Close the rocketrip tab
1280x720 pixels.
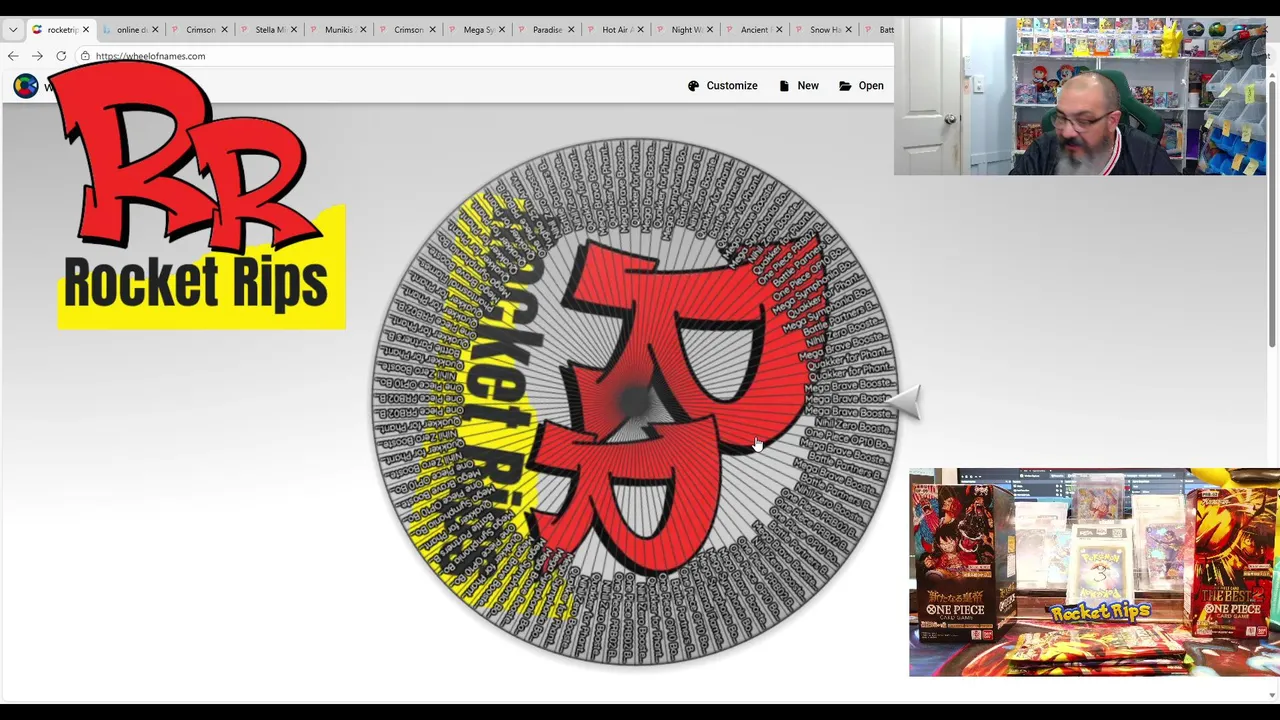[x=86, y=30]
